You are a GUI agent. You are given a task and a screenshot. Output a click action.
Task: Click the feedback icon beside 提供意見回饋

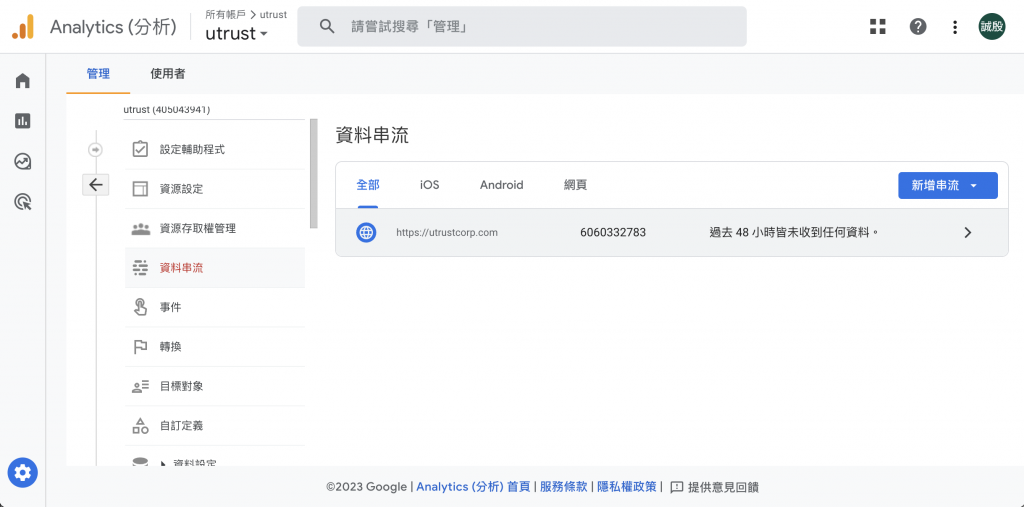(677, 487)
